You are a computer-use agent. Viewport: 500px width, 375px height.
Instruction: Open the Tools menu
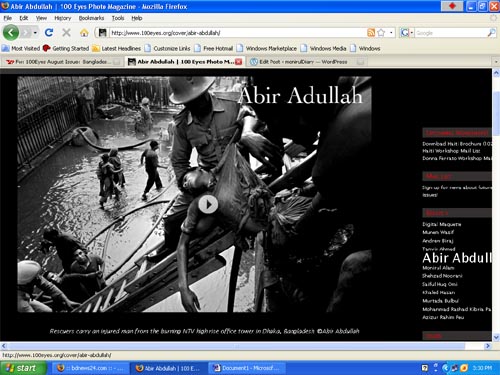pyautogui.click(x=118, y=18)
